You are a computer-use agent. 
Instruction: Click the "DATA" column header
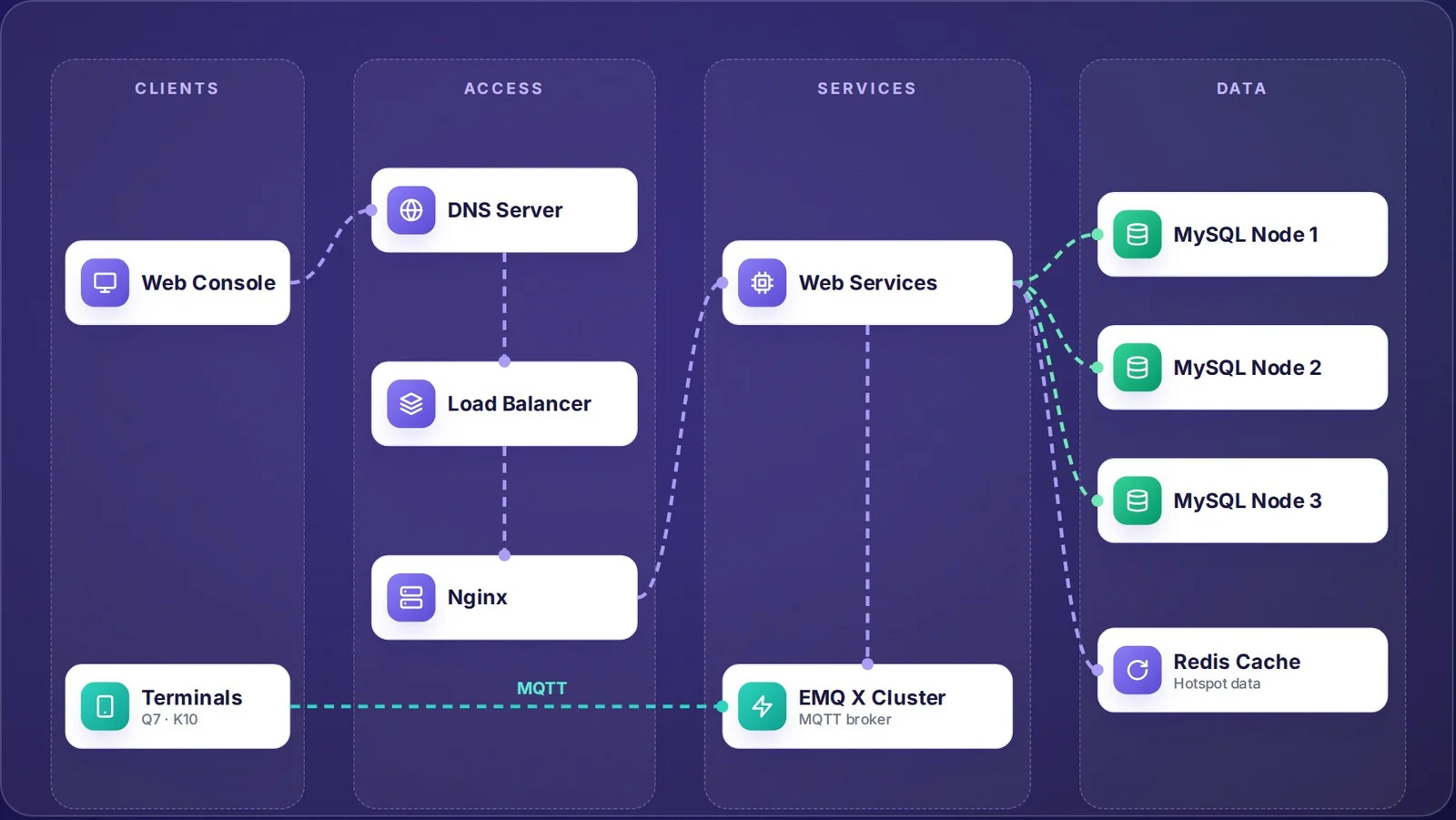tap(1242, 88)
